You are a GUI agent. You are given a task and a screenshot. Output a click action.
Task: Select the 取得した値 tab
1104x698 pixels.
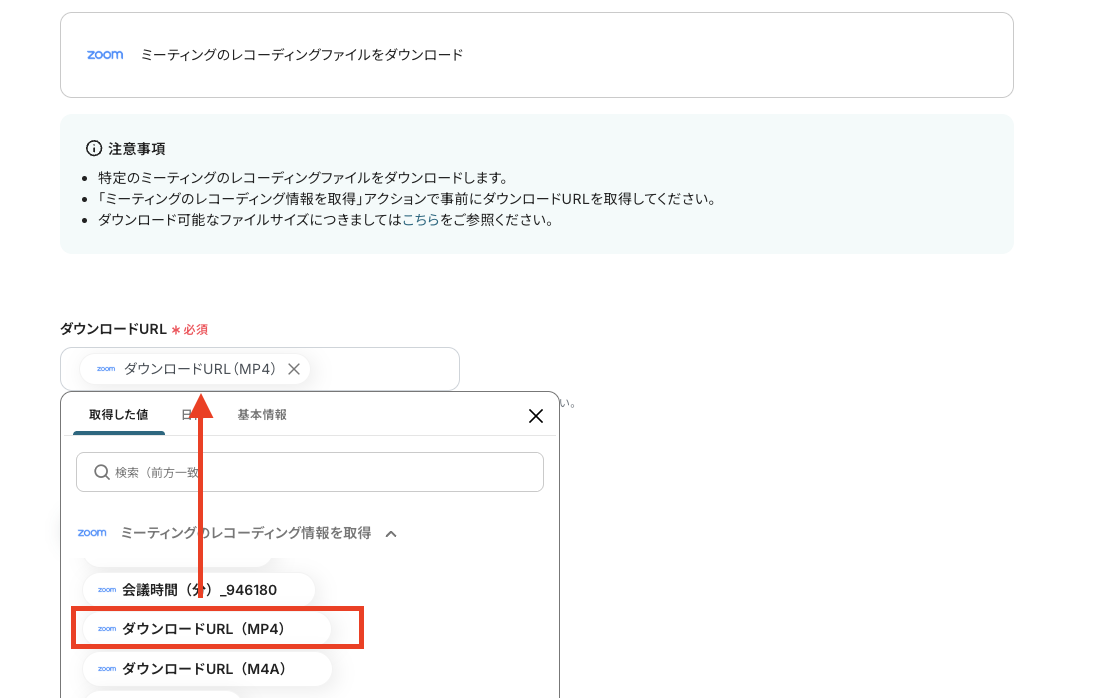(x=117, y=414)
